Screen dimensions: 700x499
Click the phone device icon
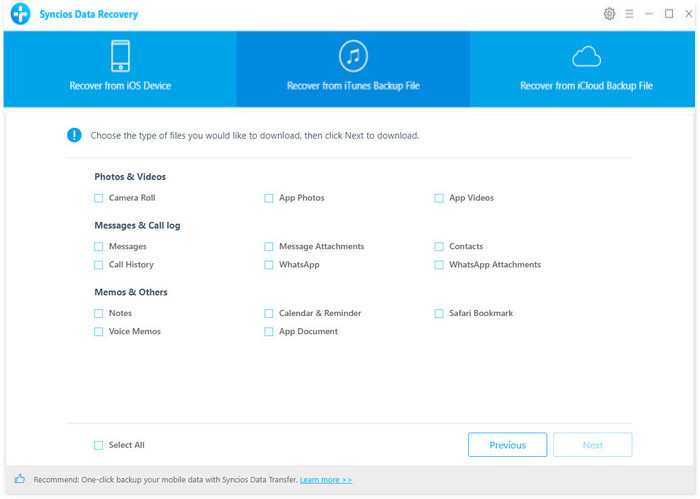click(x=120, y=56)
